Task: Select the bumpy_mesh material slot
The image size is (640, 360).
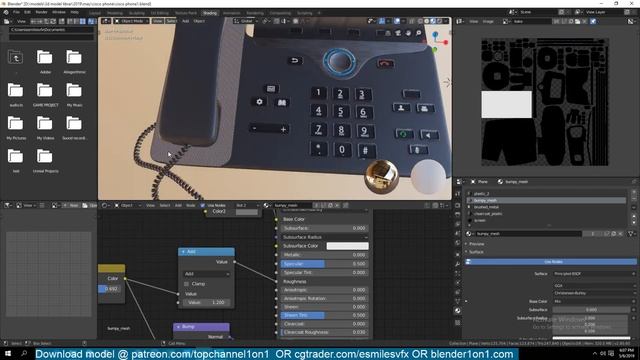Action: point(547,200)
